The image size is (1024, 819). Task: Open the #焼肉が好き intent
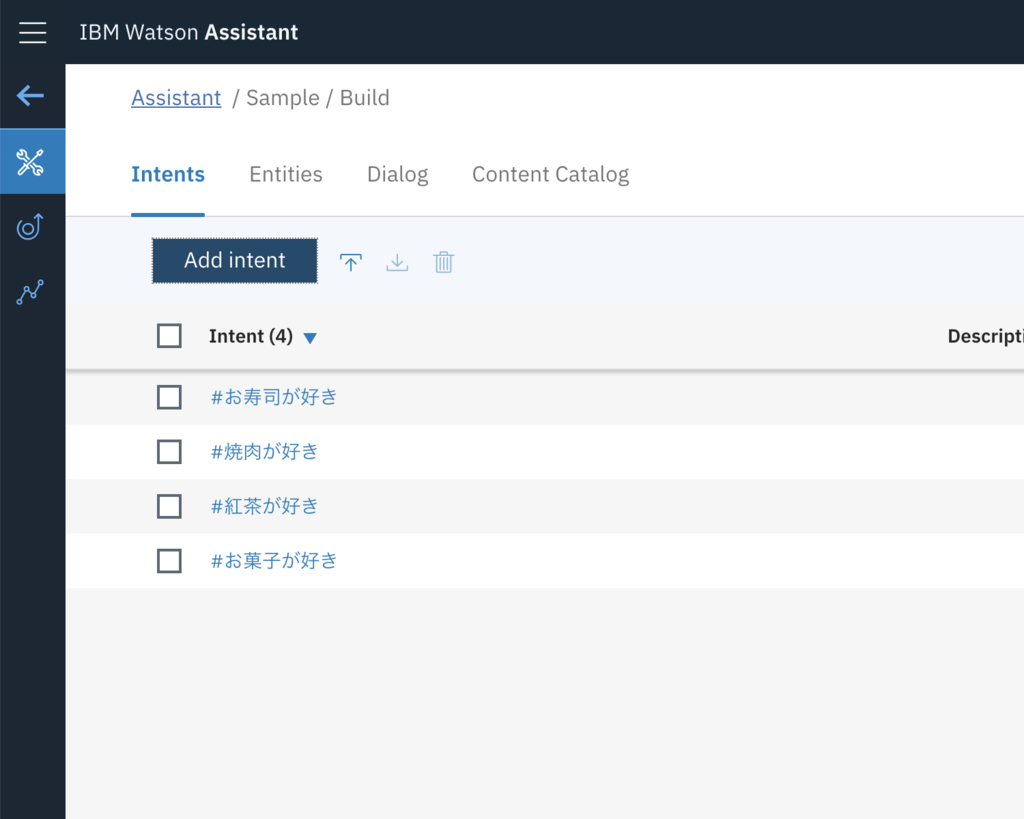(x=264, y=452)
